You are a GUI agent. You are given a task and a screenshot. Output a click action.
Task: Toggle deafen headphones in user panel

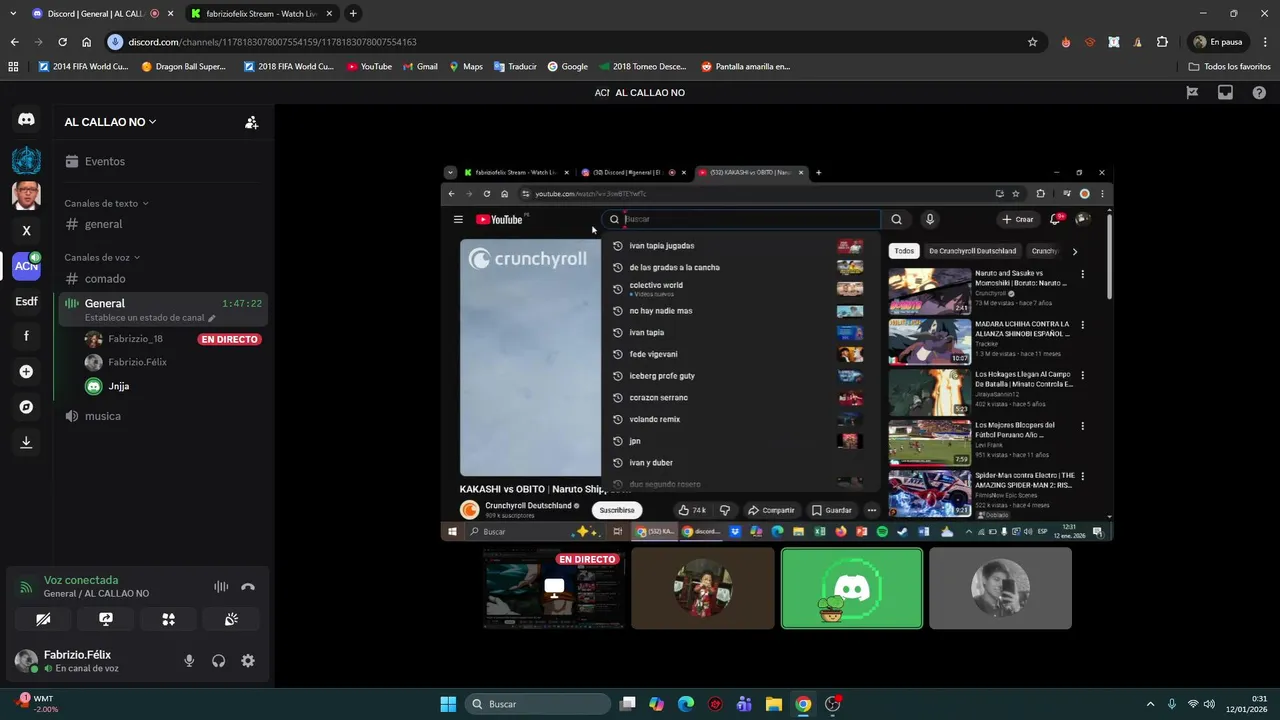pos(218,661)
